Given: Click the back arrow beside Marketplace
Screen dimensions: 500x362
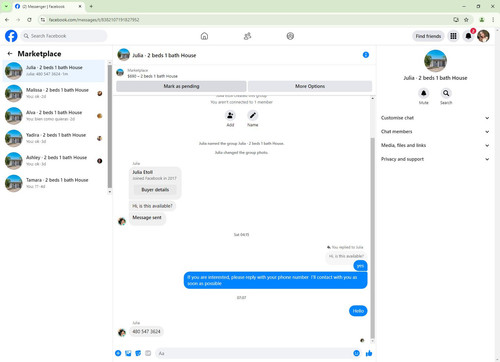Looking at the screenshot, I should tap(10, 53).
